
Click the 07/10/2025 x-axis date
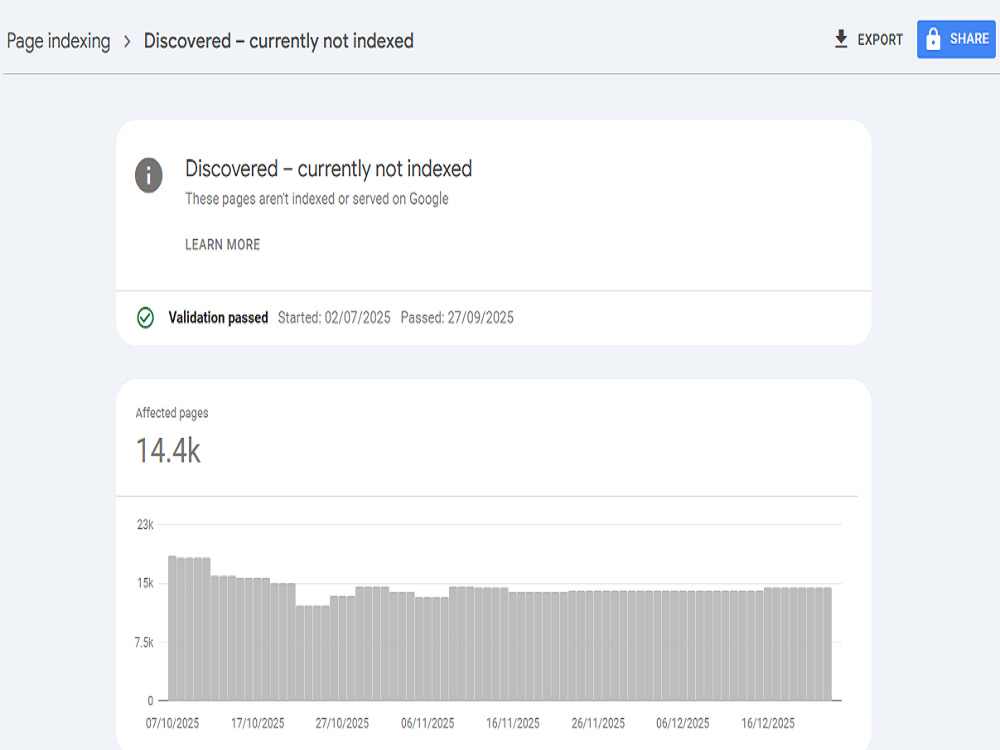[172, 723]
